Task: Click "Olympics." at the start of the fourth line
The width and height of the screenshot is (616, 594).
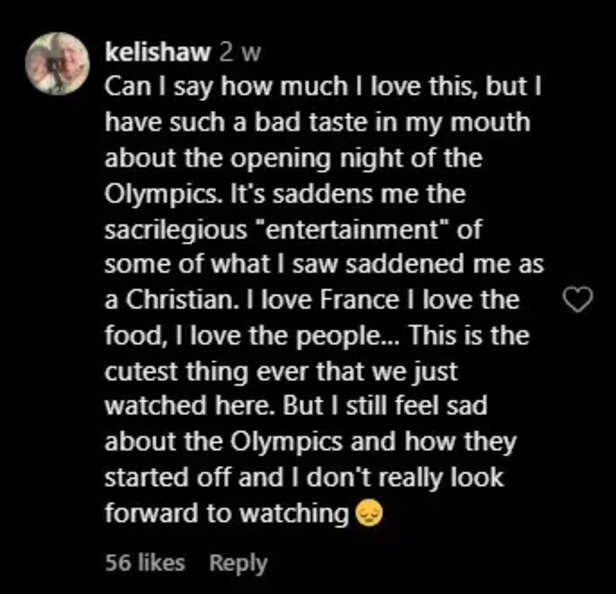Action: tap(150, 190)
